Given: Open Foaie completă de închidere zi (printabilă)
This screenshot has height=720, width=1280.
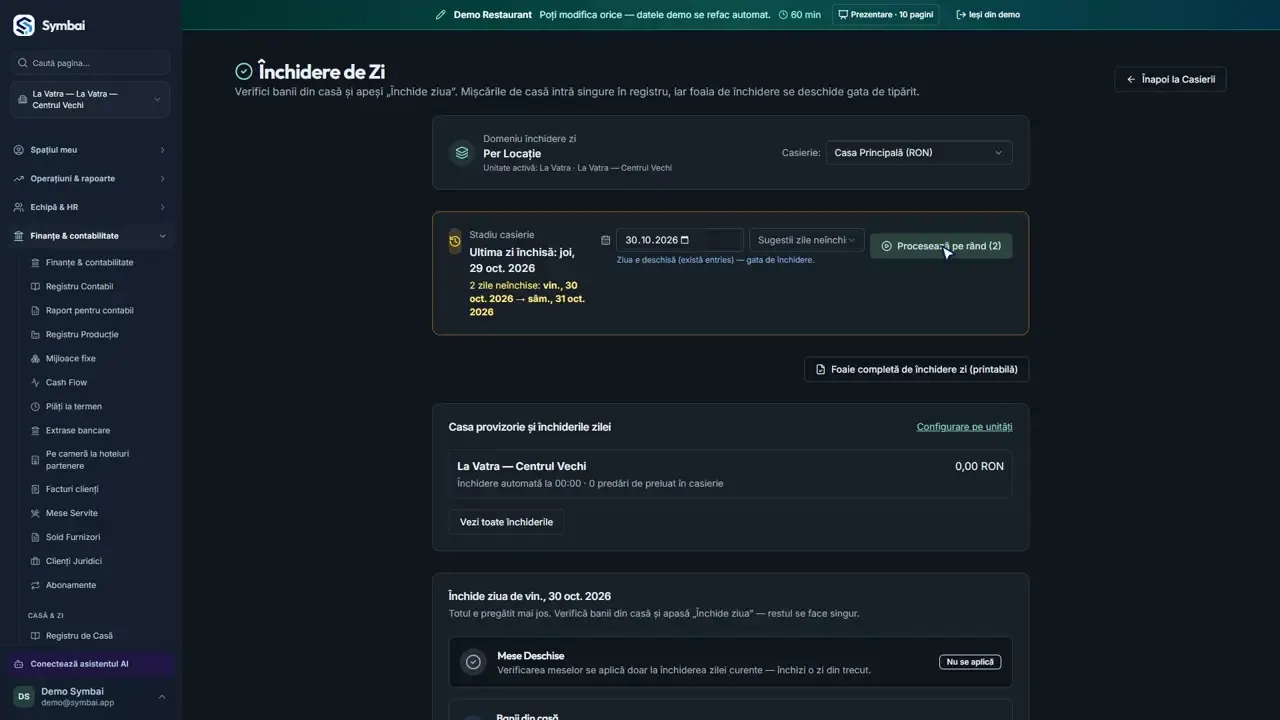Looking at the screenshot, I should coord(916,369).
